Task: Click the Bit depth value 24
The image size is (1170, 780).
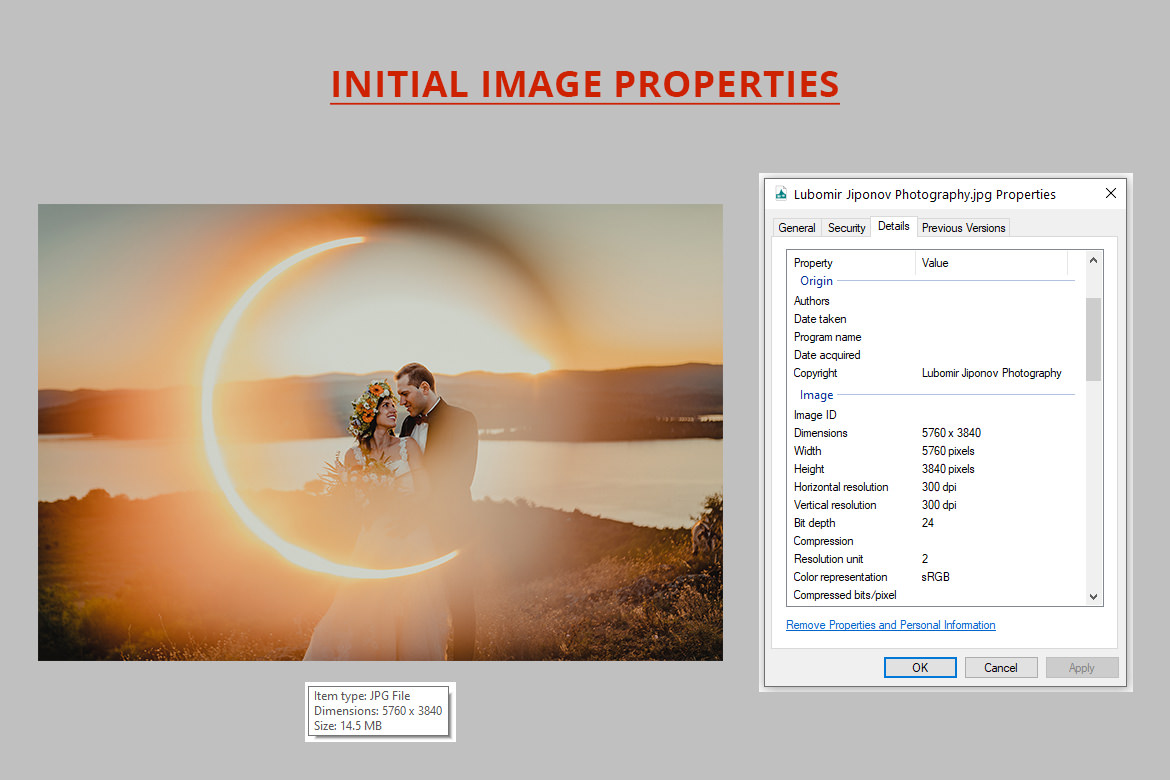Action: (927, 522)
